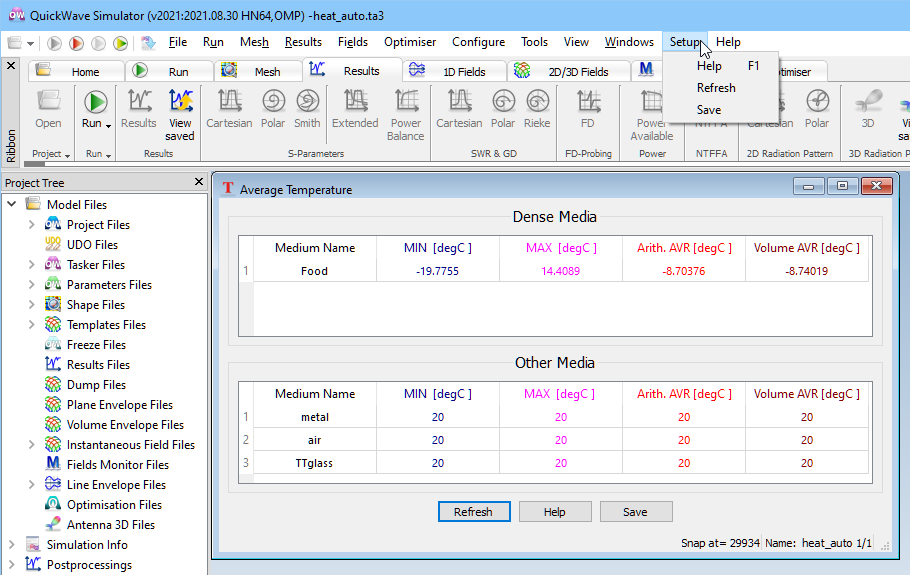Close the Project Tree panel
This screenshot has width=910, height=575.
[x=199, y=182]
